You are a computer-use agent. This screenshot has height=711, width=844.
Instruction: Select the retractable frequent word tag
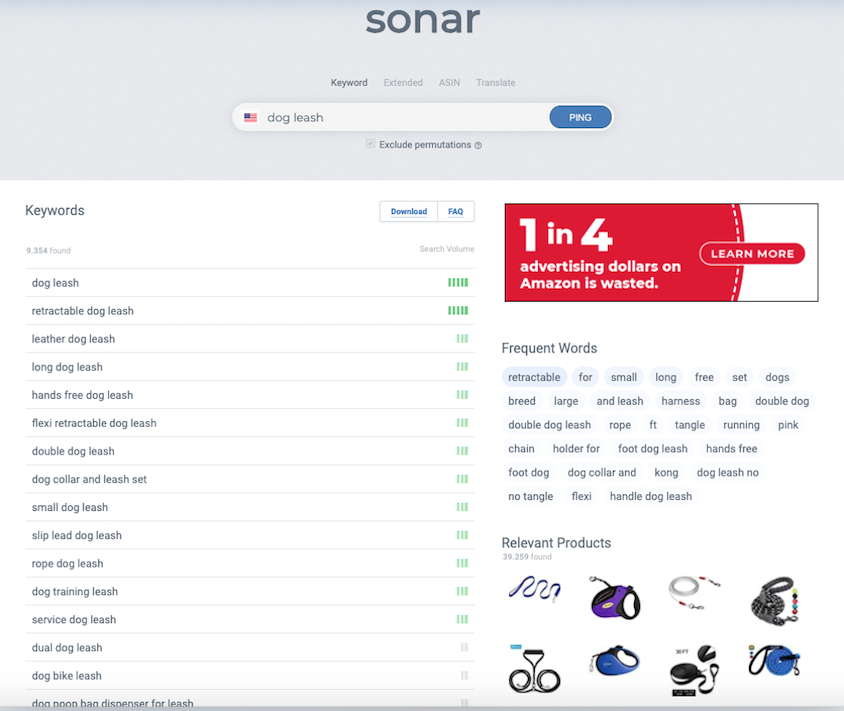click(x=534, y=377)
